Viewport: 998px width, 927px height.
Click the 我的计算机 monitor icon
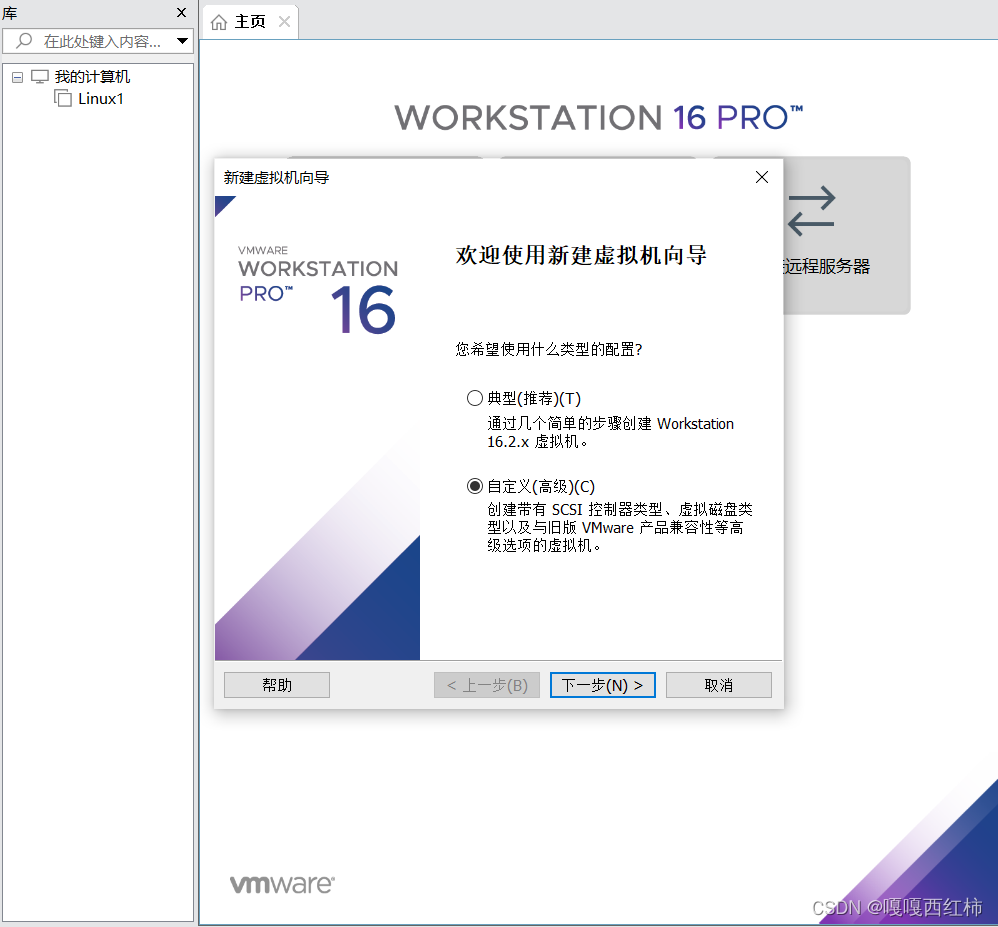click(40, 77)
